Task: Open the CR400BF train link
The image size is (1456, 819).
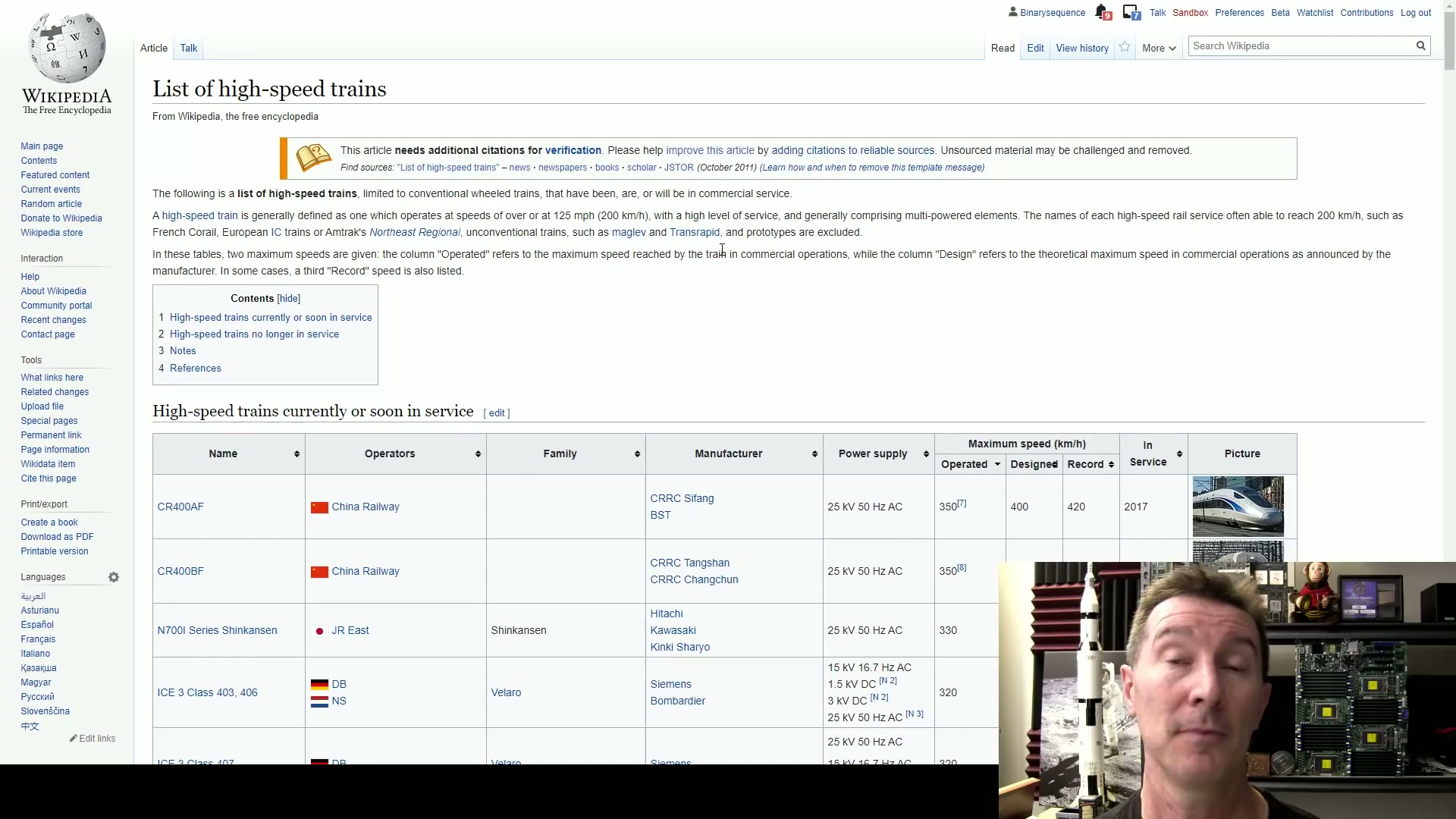Action: pos(180,571)
